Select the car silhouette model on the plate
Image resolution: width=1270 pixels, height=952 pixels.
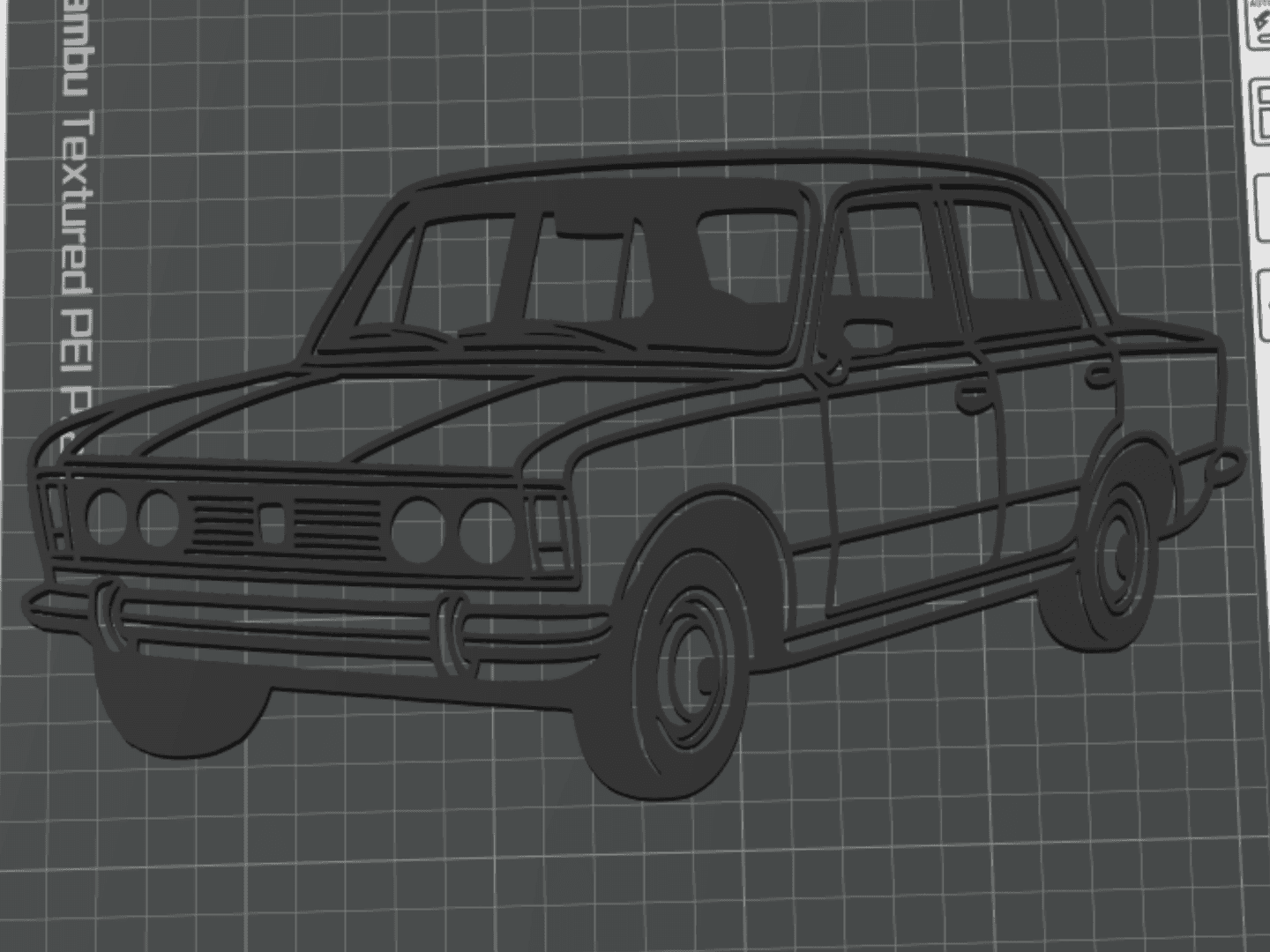631,476
